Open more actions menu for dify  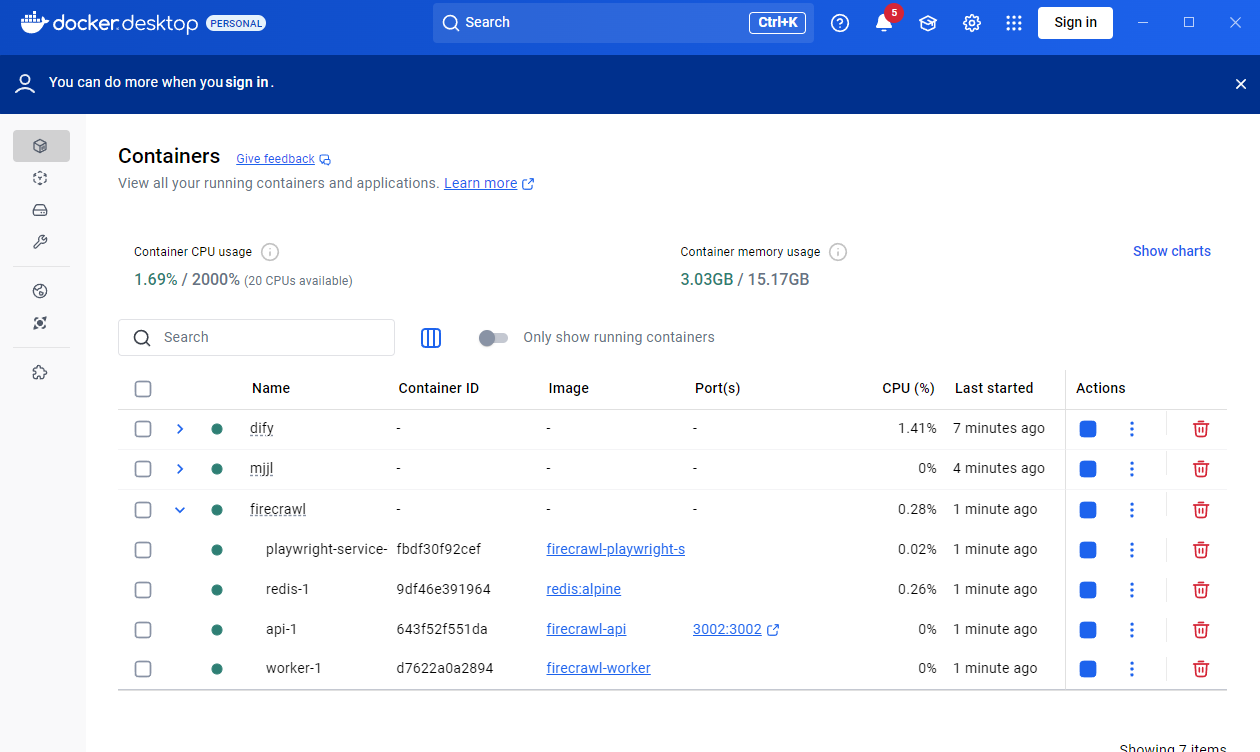coord(1132,429)
